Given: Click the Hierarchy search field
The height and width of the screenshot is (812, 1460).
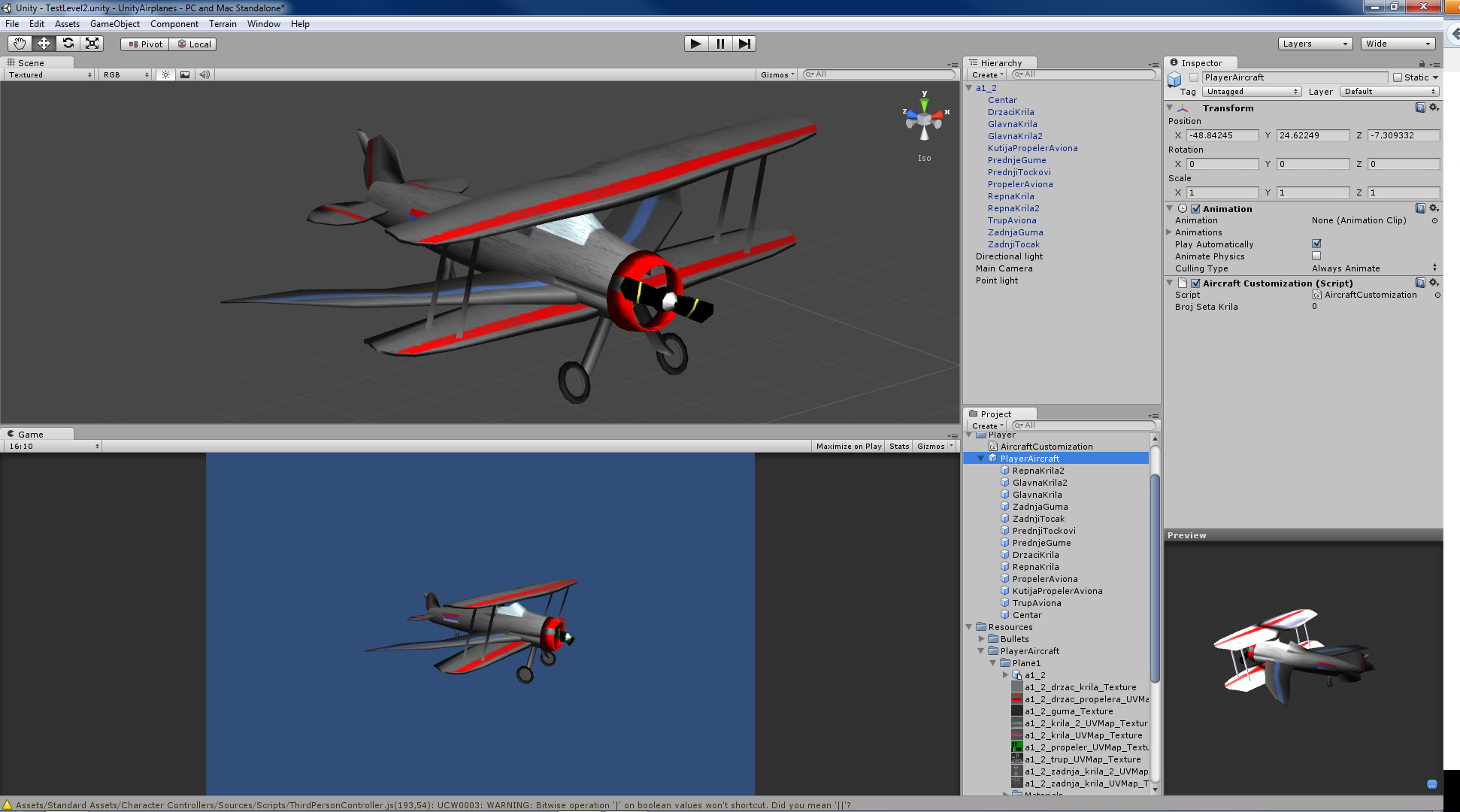Looking at the screenshot, I should tap(1083, 74).
